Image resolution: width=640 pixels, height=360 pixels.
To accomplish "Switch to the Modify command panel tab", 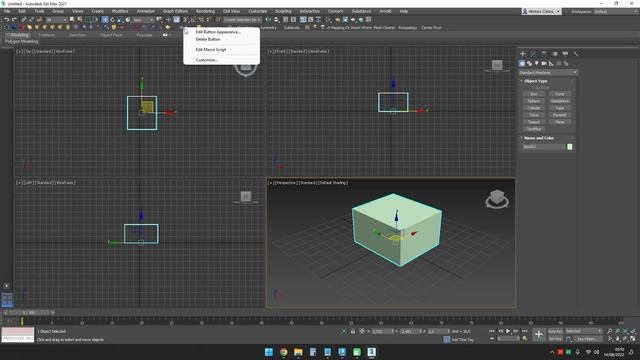I will [533, 53].
